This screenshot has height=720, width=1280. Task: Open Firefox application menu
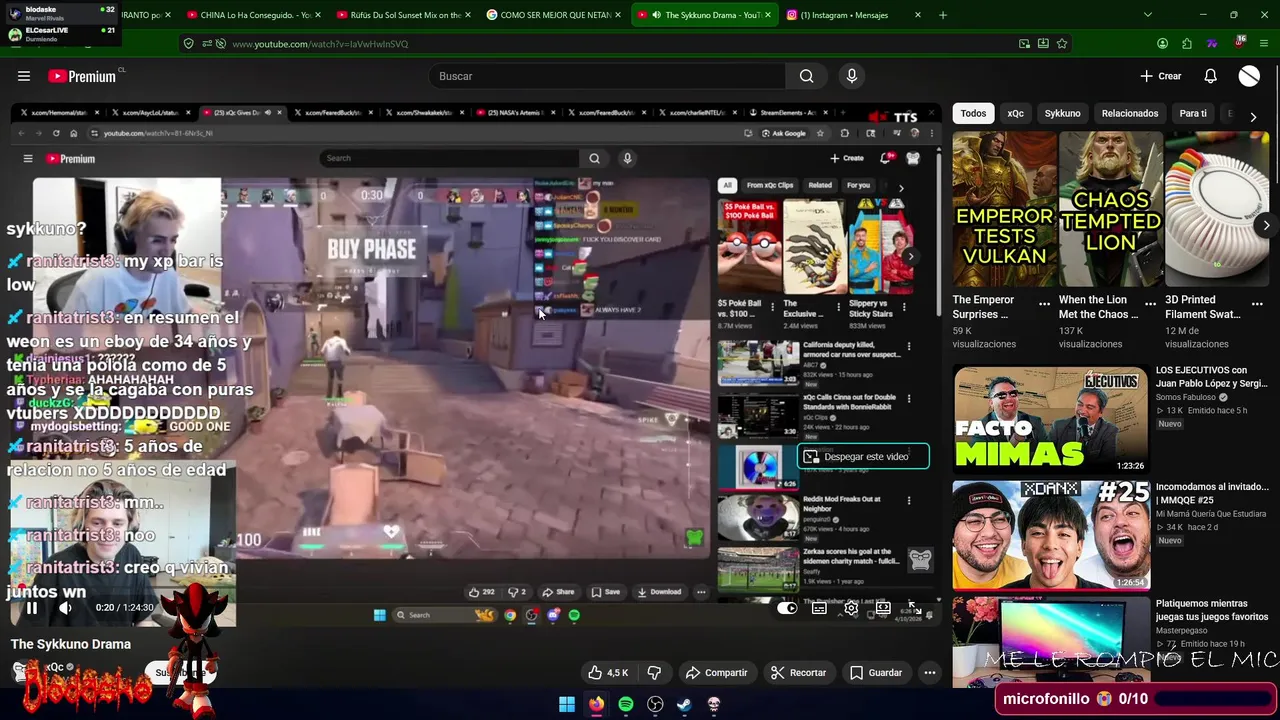click(1264, 44)
